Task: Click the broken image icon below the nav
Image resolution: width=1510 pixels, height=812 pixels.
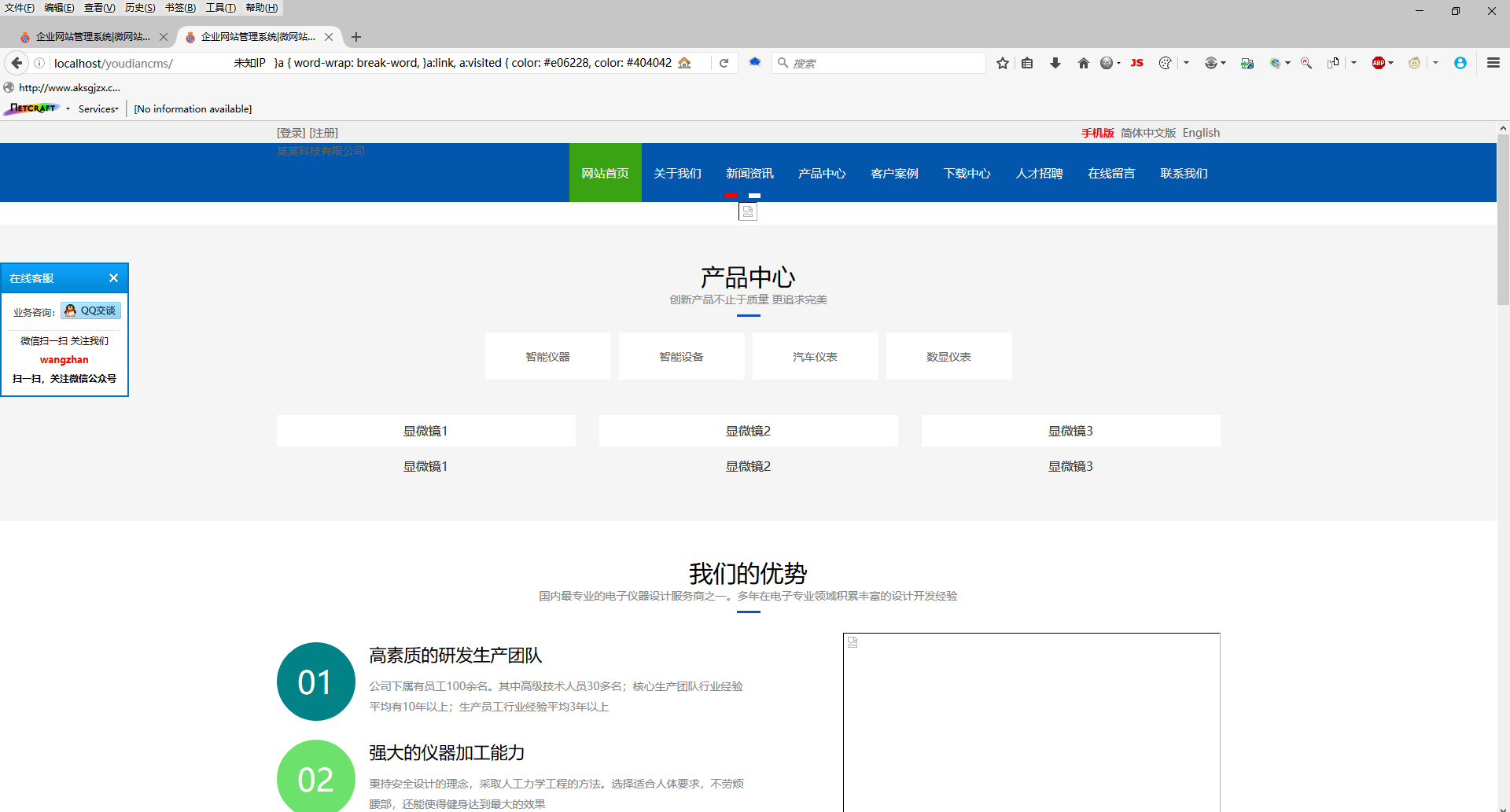Action: tap(748, 211)
